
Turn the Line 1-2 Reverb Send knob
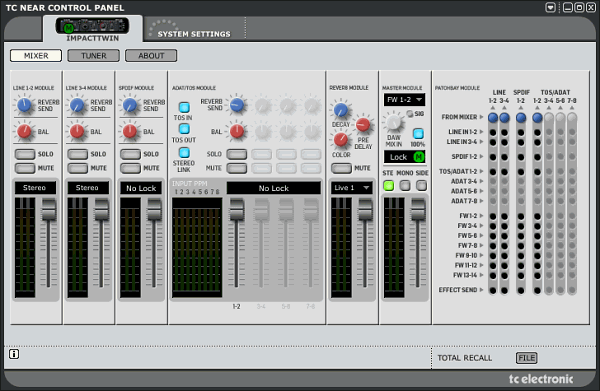(x=24, y=105)
